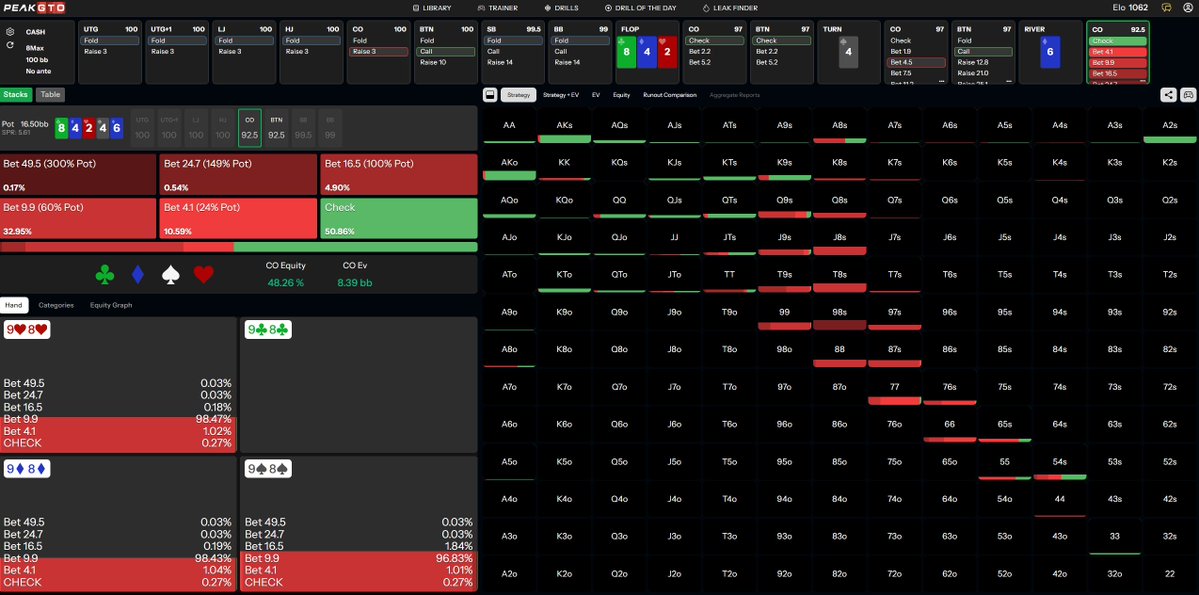Switch view to Table
Image resolution: width=1199 pixels, height=595 pixels.
click(50, 95)
